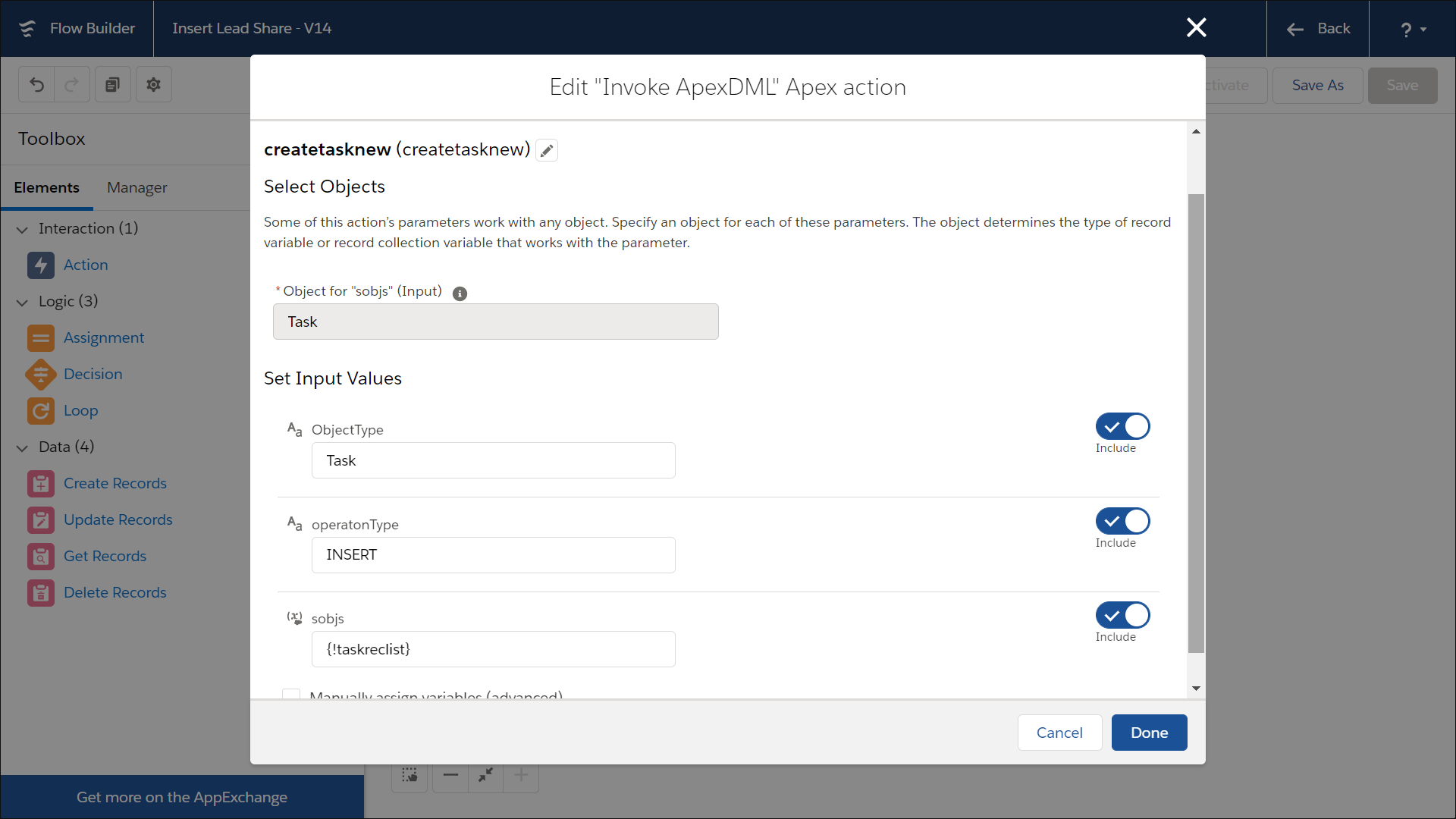Screen dimensions: 1456x819
Task: Click Done to save the Apex action
Action: pyautogui.click(x=1148, y=732)
